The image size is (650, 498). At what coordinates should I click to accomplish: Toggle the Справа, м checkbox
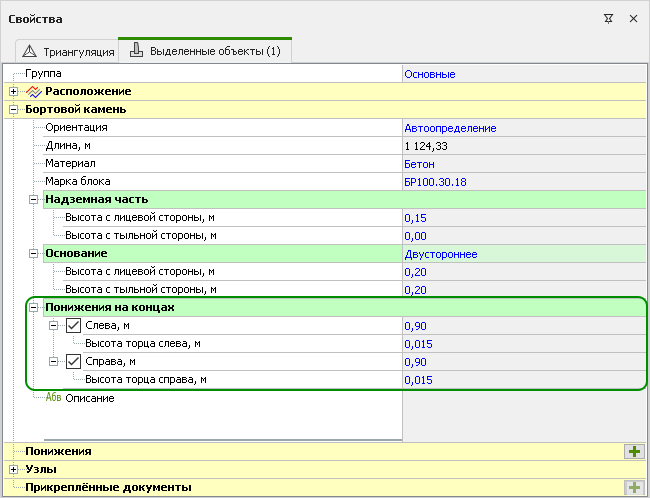[74, 362]
